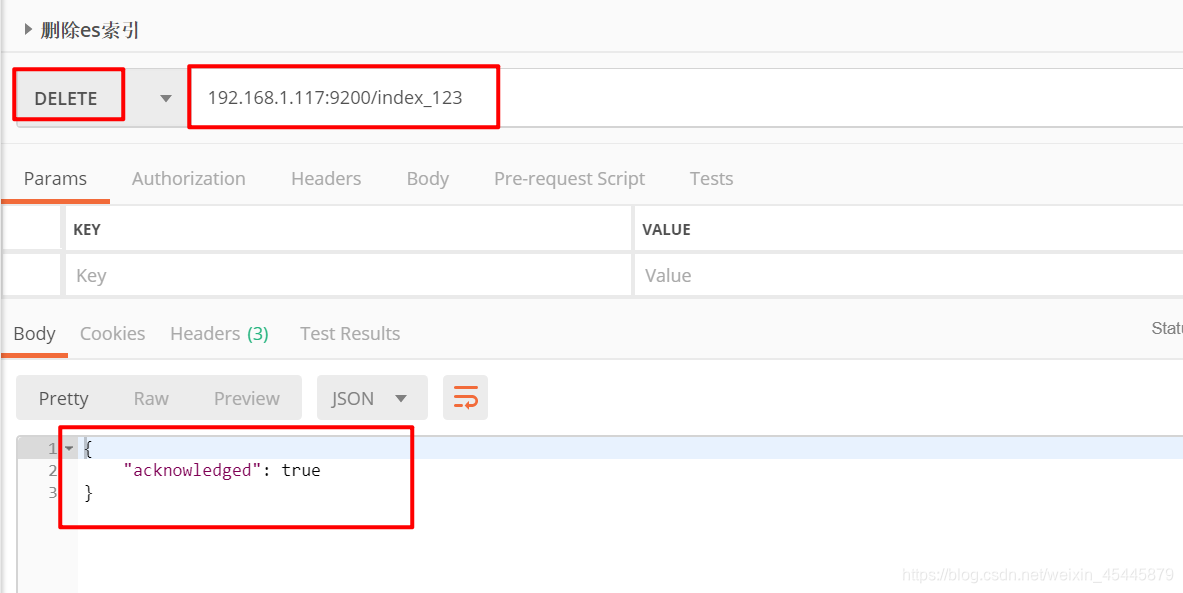Select the response Body tab

(x=35, y=333)
